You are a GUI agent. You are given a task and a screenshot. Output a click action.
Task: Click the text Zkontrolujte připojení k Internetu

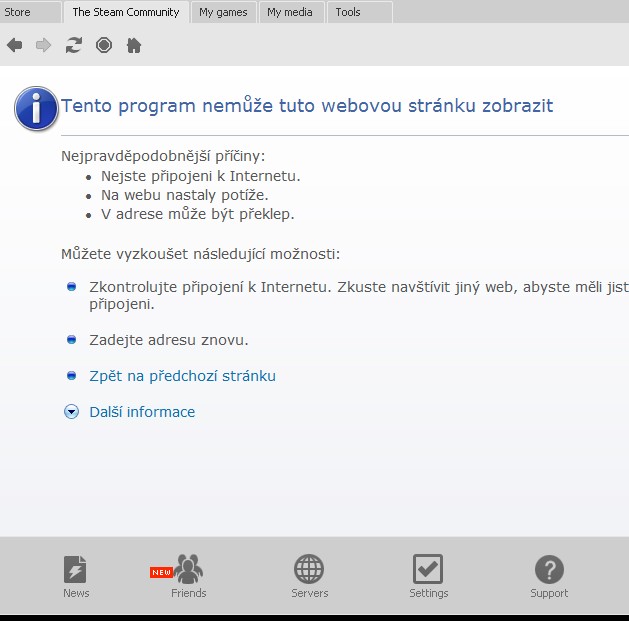(x=211, y=287)
